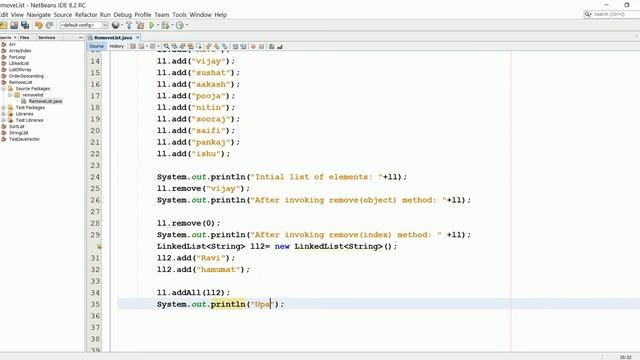Select RemoveList.java in the project tree

[45, 101]
